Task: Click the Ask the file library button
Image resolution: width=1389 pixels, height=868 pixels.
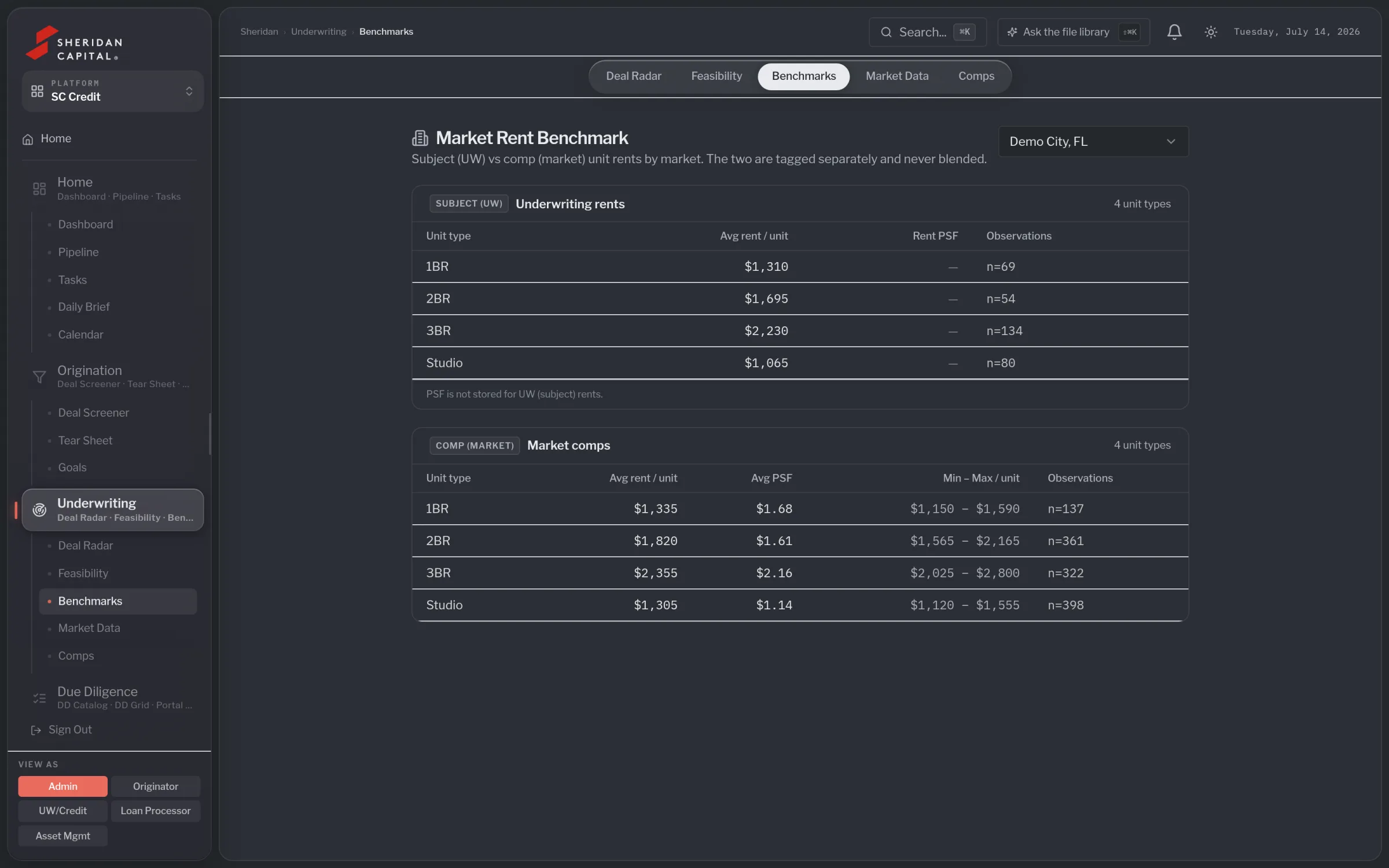Action: [1073, 32]
